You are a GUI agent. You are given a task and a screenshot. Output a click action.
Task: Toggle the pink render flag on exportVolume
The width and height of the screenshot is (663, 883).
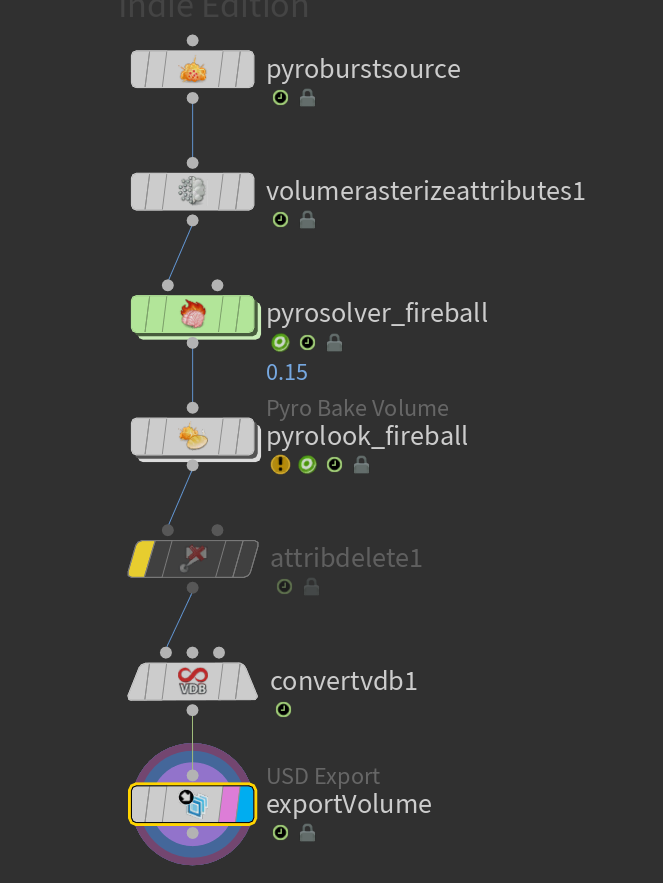[229, 804]
